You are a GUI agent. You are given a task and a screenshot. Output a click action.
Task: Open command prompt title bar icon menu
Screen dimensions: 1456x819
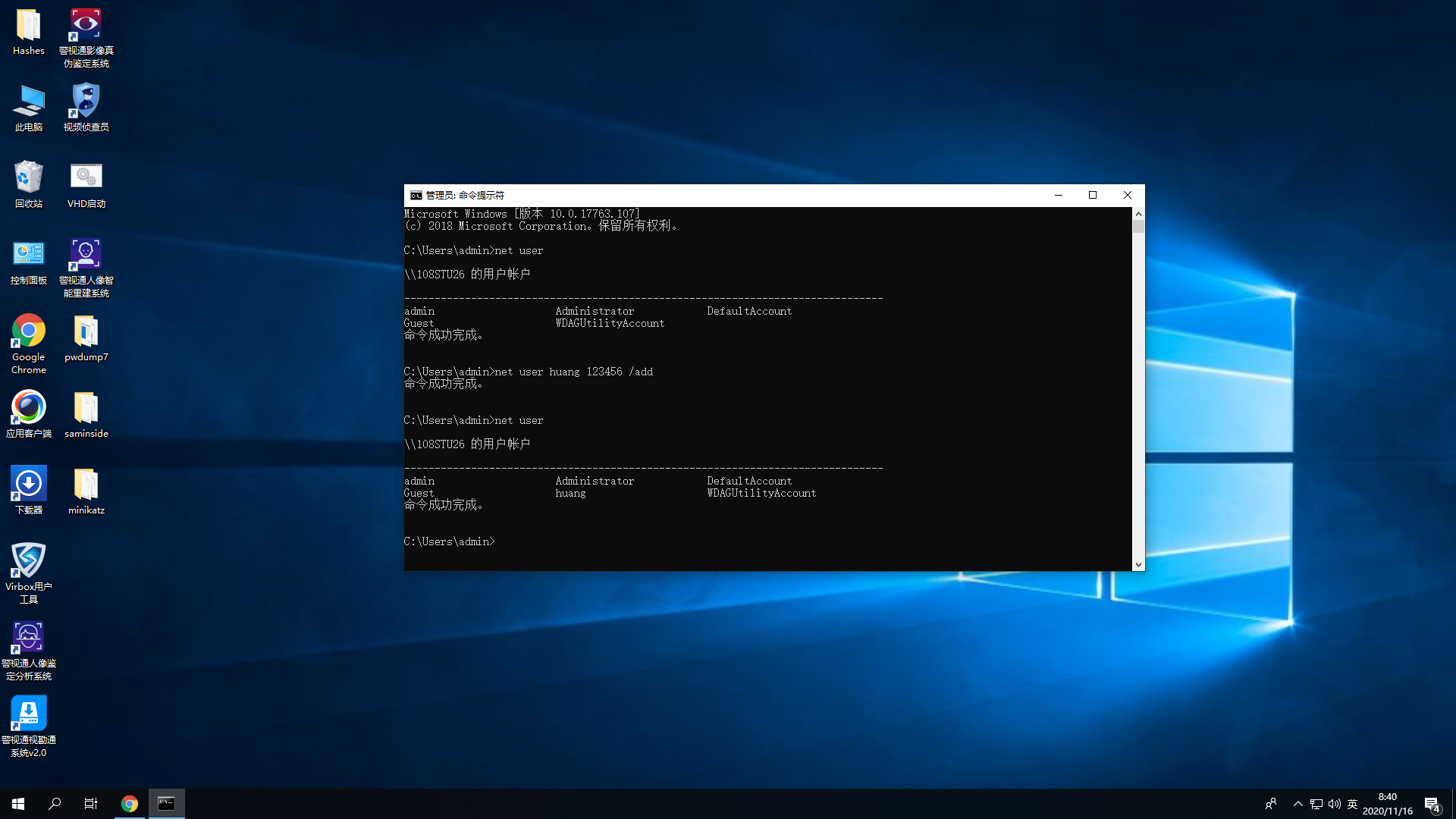click(x=416, y=196)
